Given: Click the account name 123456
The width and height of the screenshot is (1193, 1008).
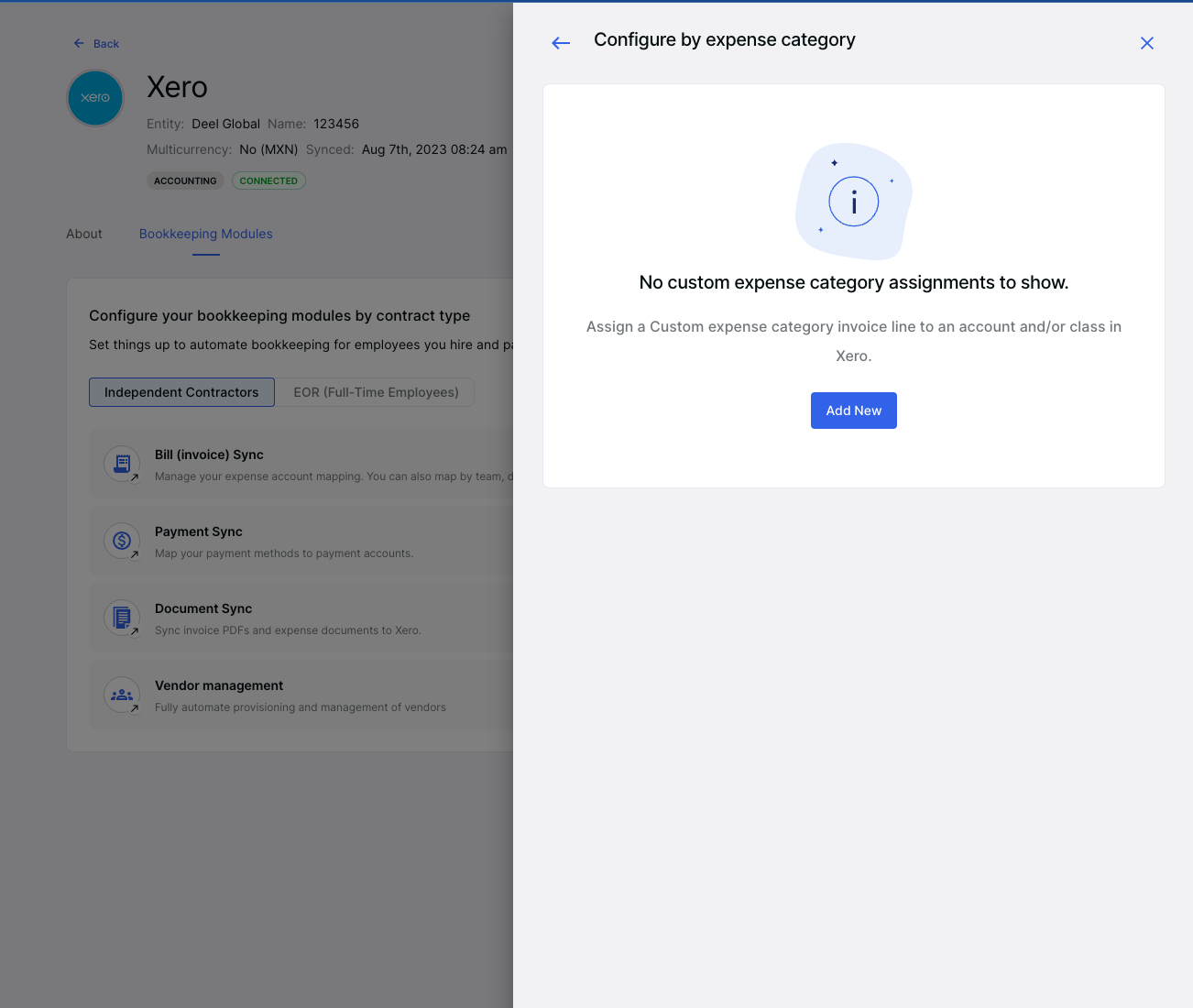Looking at the screenshot, I should (x=336, y=124).
